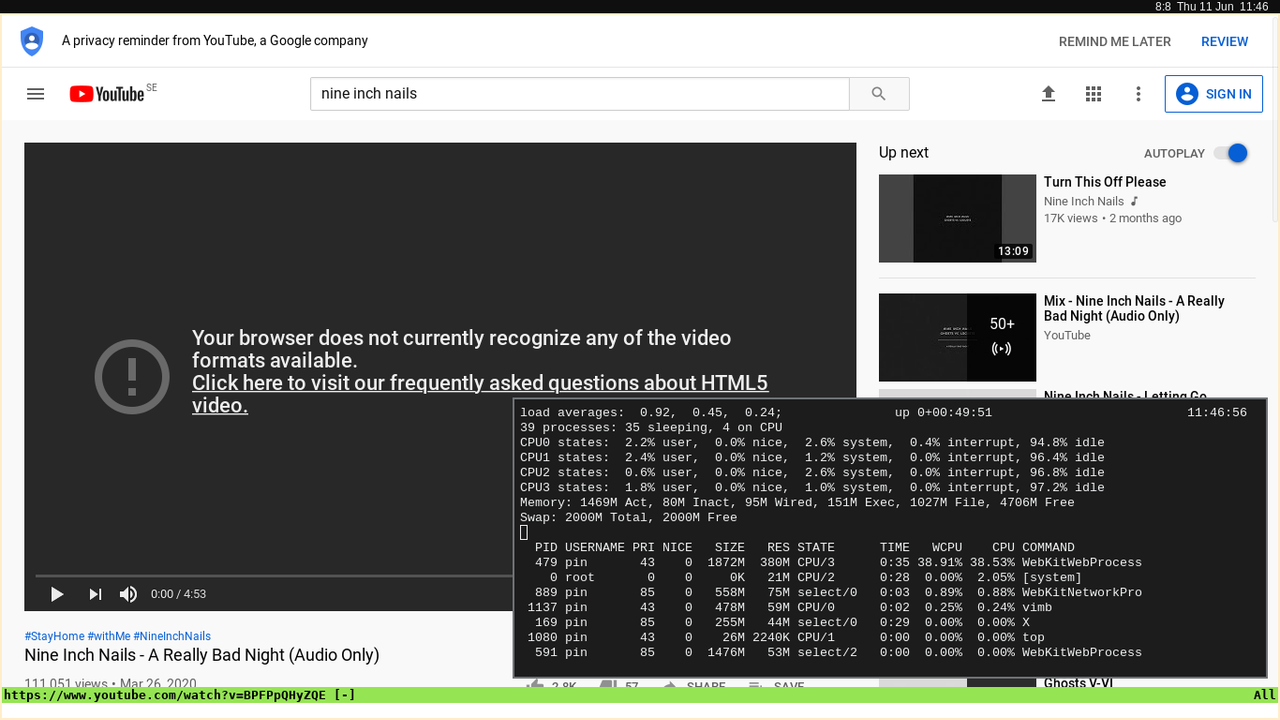Select the root [system] process row

point(801,578)
